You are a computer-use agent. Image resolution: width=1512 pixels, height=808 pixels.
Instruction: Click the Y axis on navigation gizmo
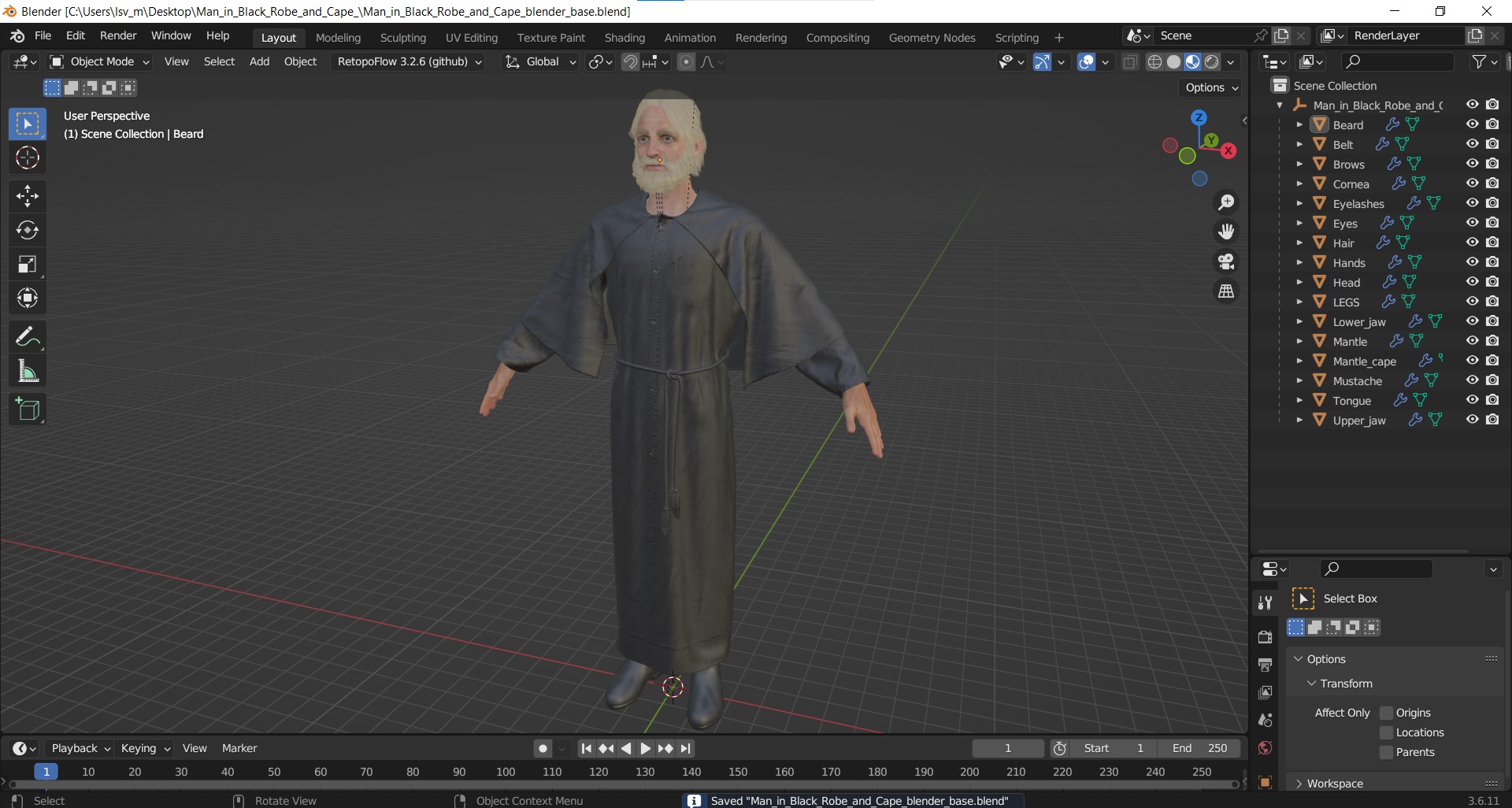click(1211, 140)
